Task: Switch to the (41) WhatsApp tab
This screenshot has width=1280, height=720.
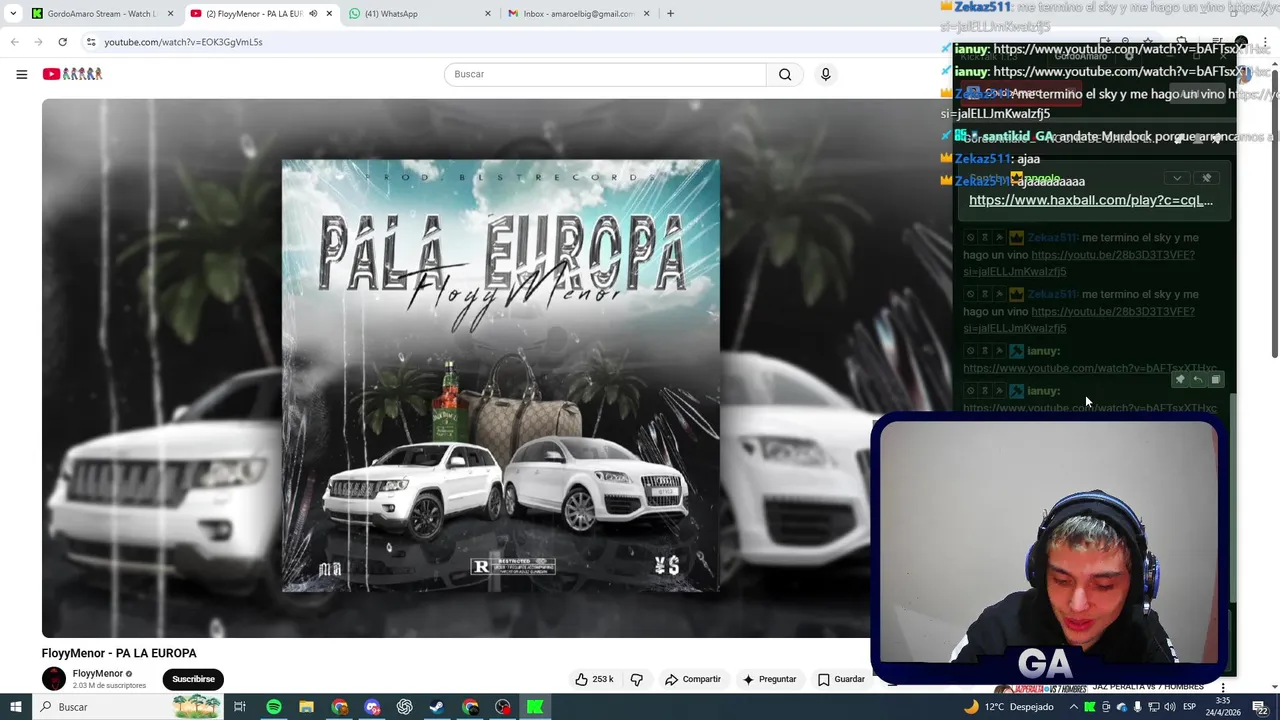Action: tap(420, 14)
